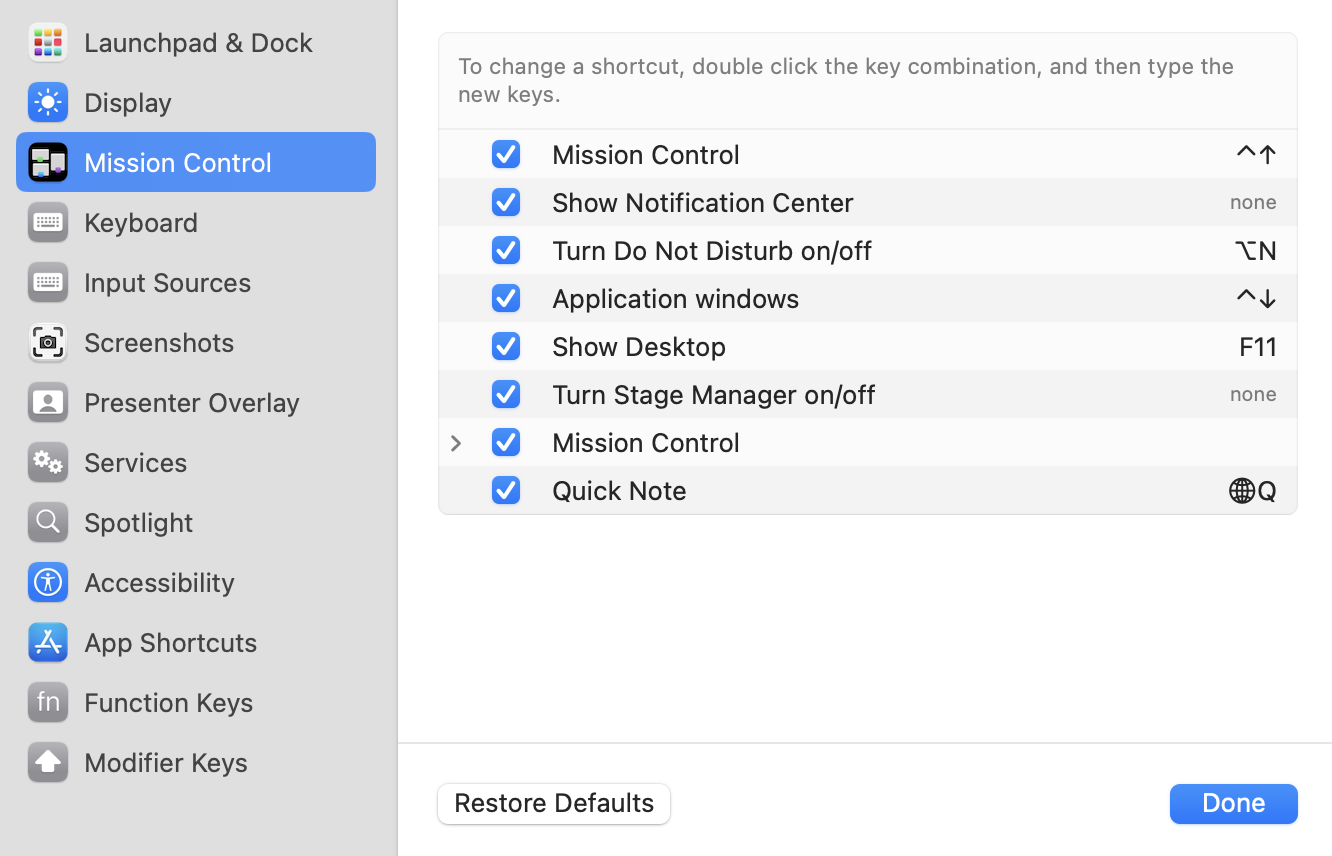The width and height of the screenshot is (1332, 856).
Task: Click the Function Keys fn icon
Action: [47, 702]
